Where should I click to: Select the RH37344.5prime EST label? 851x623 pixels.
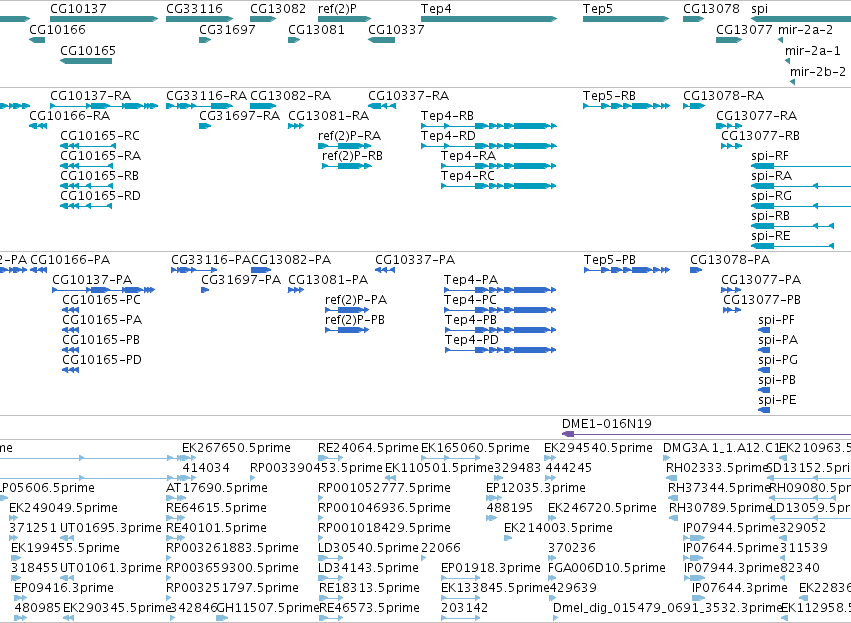point(719,487)
